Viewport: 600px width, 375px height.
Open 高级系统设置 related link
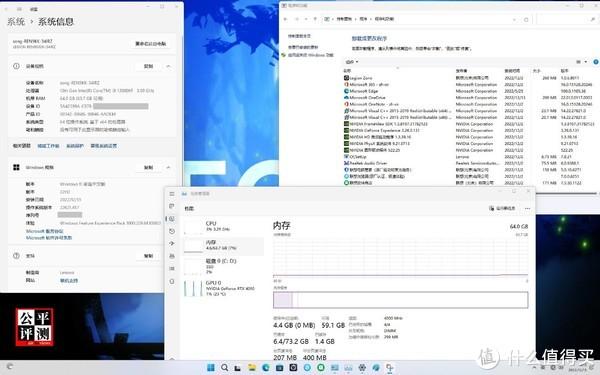[104, 146]
